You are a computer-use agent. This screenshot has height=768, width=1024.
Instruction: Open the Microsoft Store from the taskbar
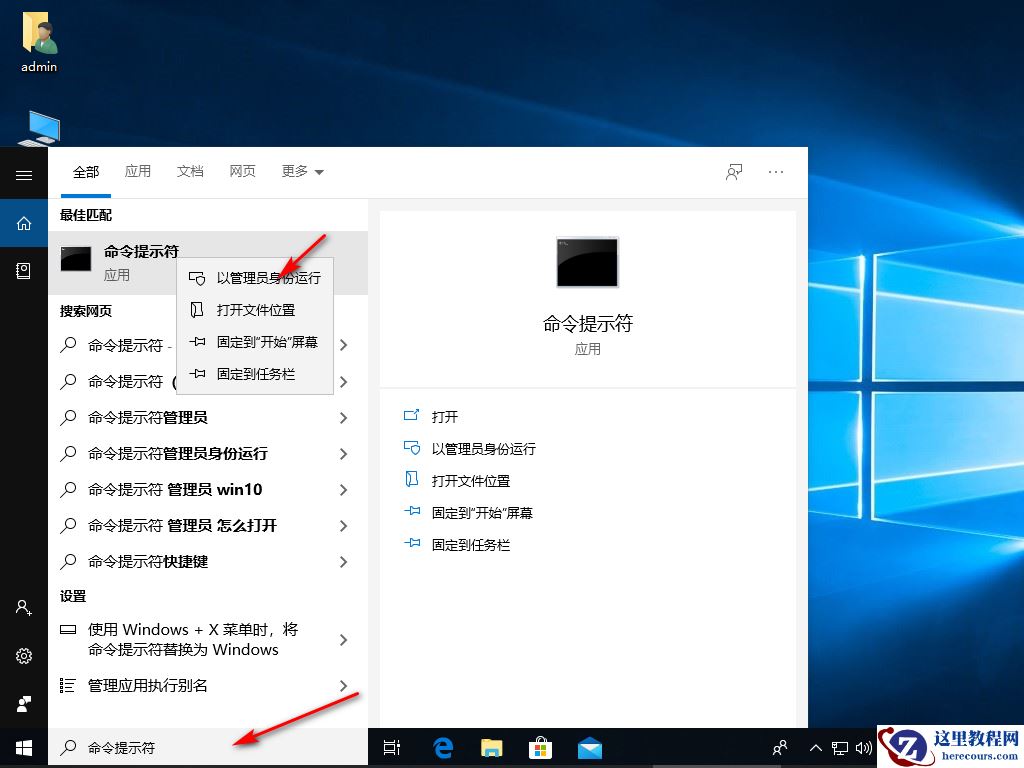click(540, 747)
